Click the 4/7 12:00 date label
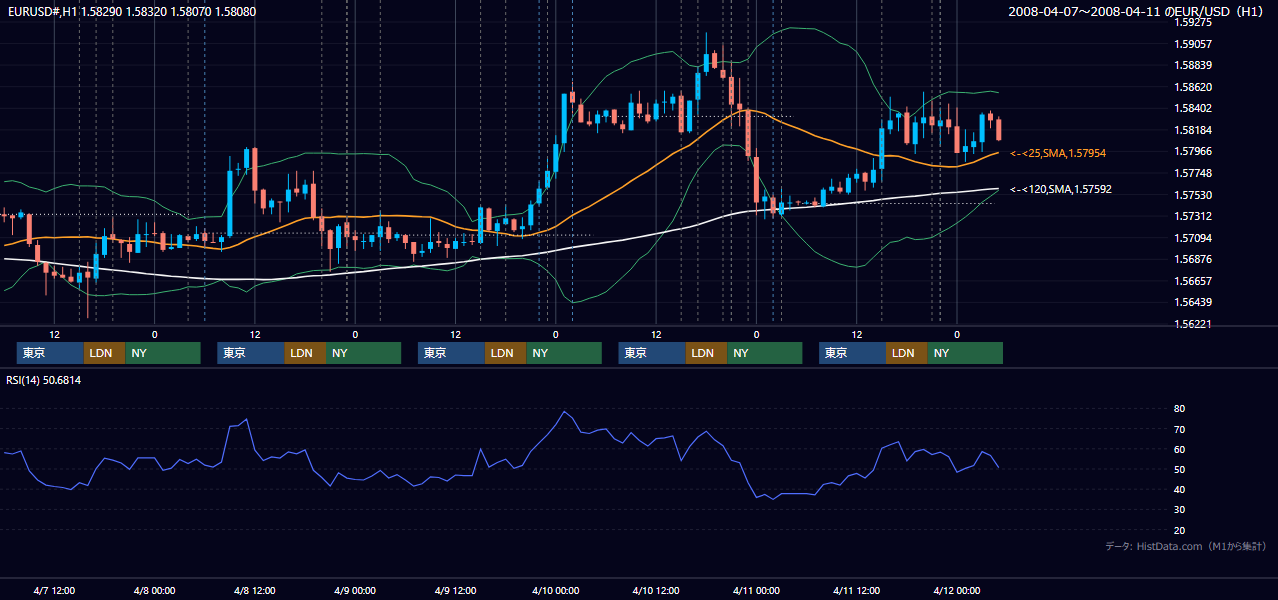The width and height of the screenshot is (1278, 600). (54, 590)
